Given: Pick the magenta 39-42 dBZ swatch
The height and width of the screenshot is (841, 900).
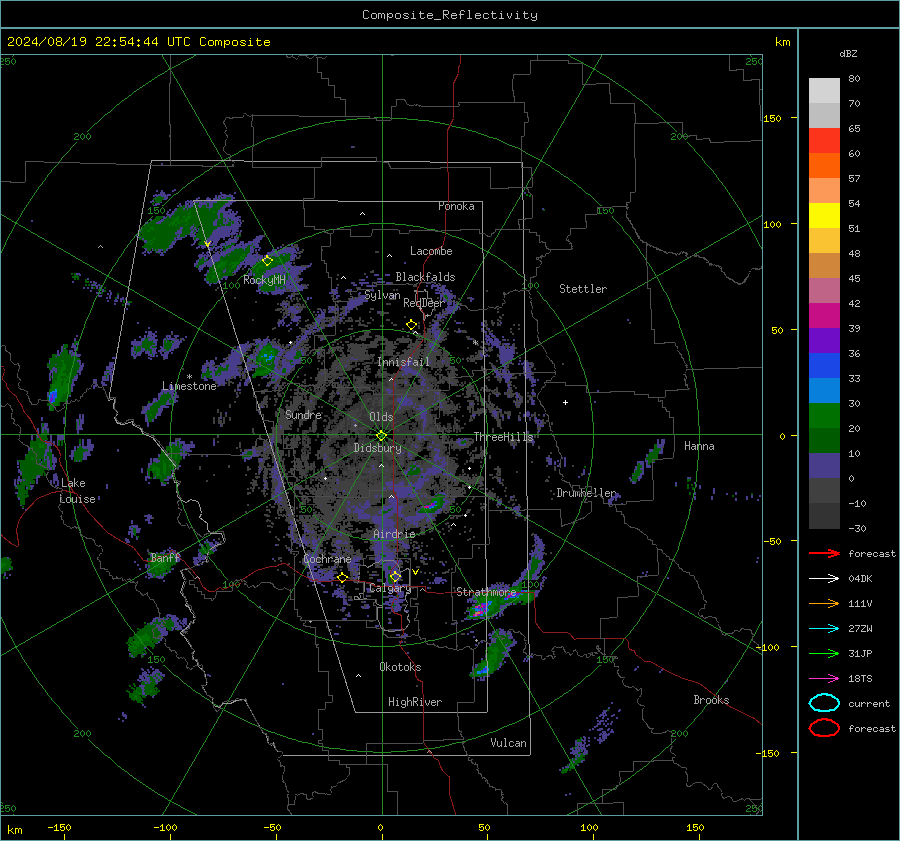Looking at the screenshot, I should point(824,316).
